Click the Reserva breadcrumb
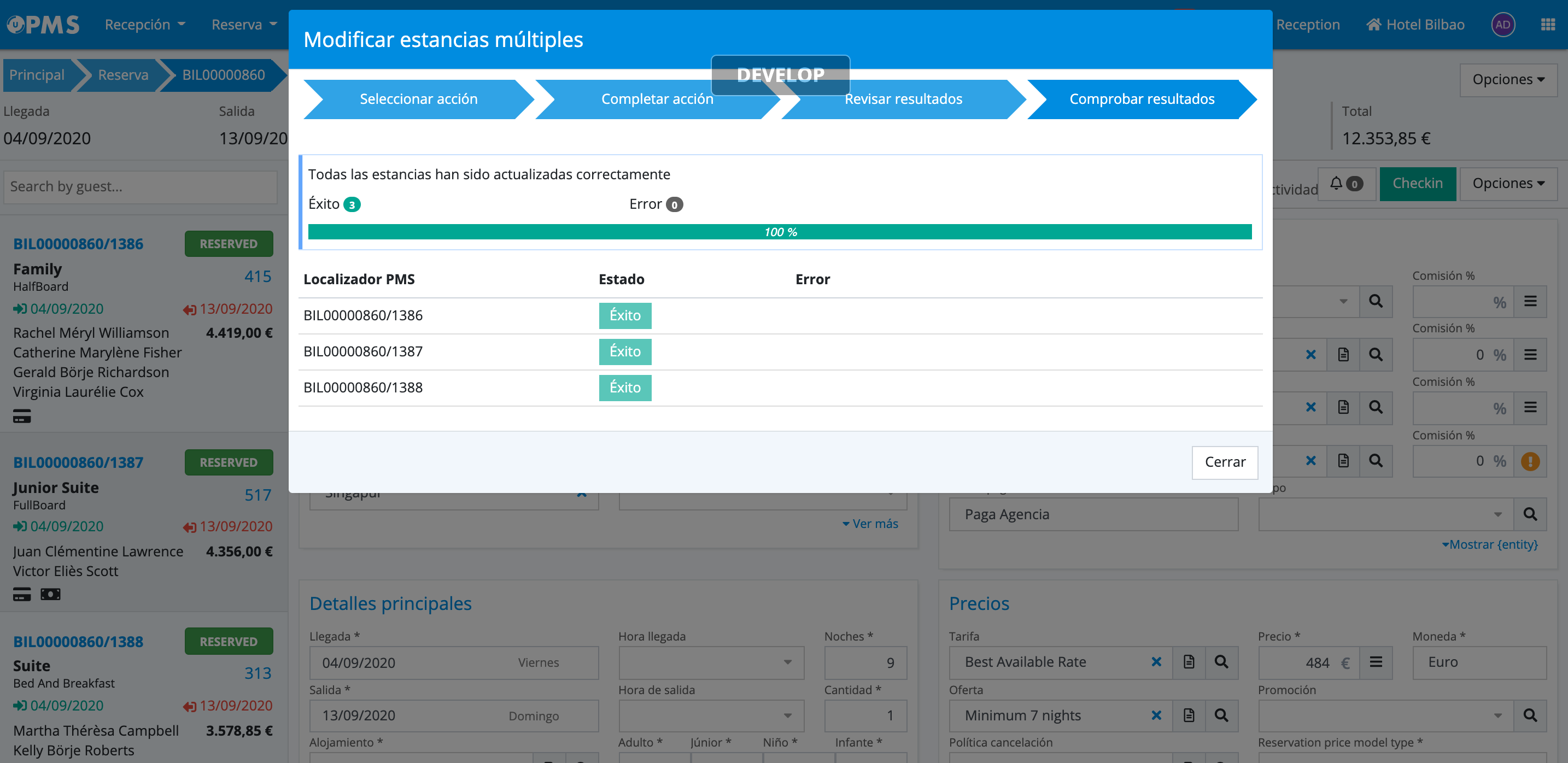The image size is (1568, 763). click(123, 75)
